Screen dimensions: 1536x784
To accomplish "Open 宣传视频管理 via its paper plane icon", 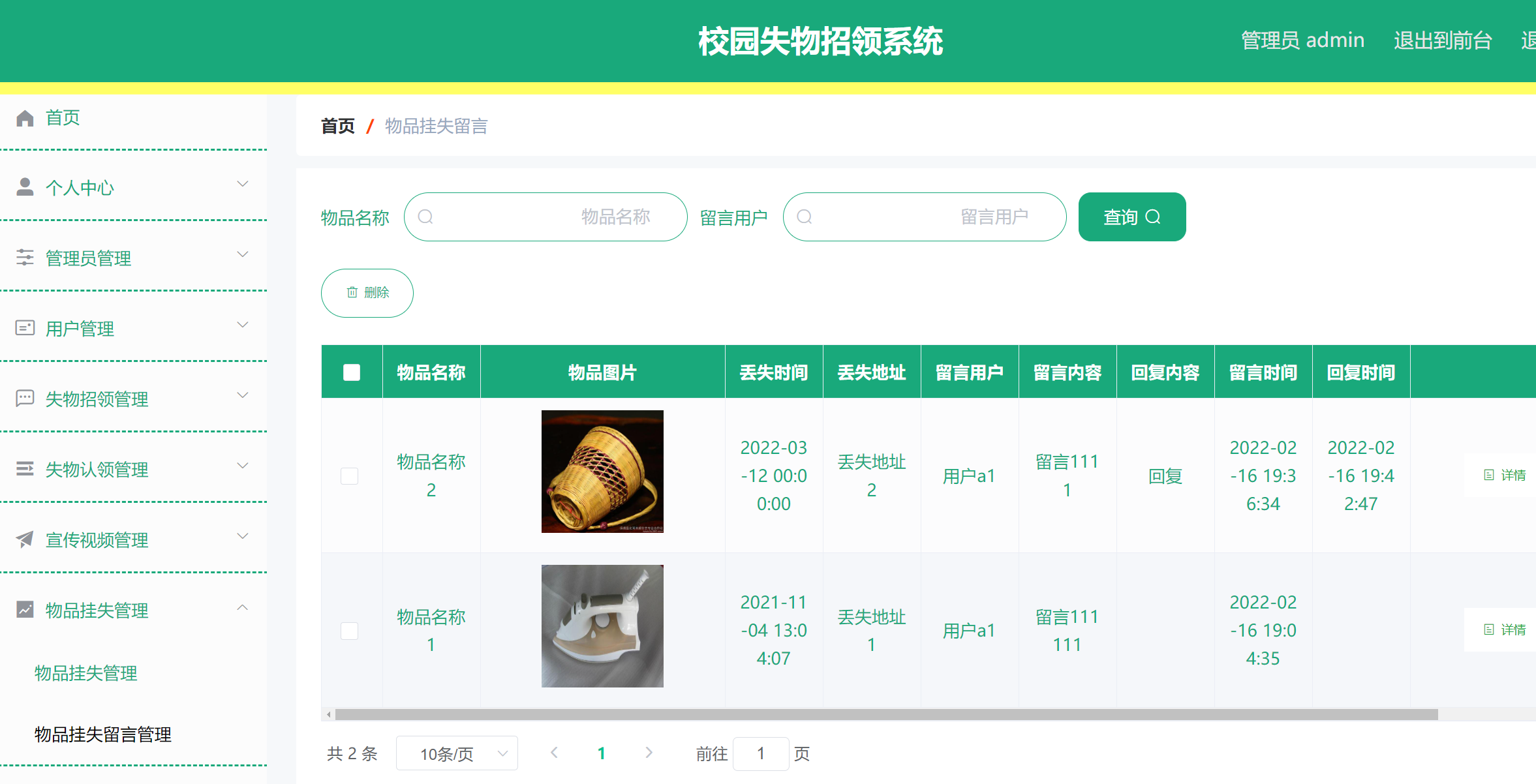I will [25, 539].
